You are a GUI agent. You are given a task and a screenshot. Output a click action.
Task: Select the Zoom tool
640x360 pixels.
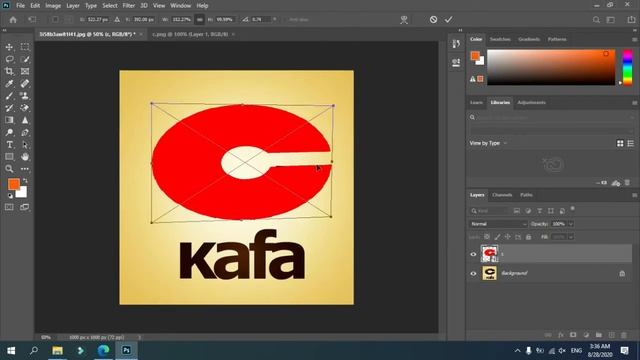[x=9, y=169]
